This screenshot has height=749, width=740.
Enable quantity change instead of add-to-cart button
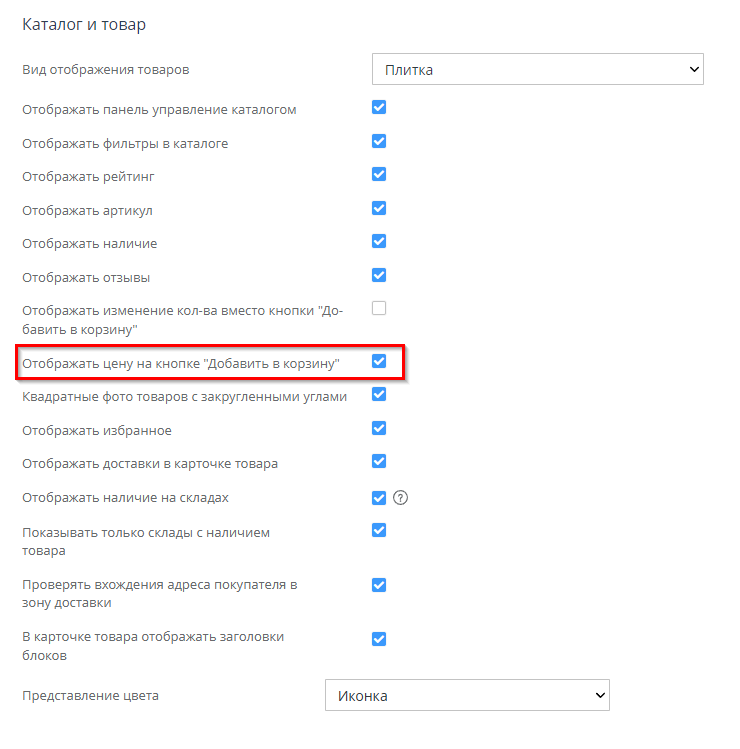click(379, 308)
